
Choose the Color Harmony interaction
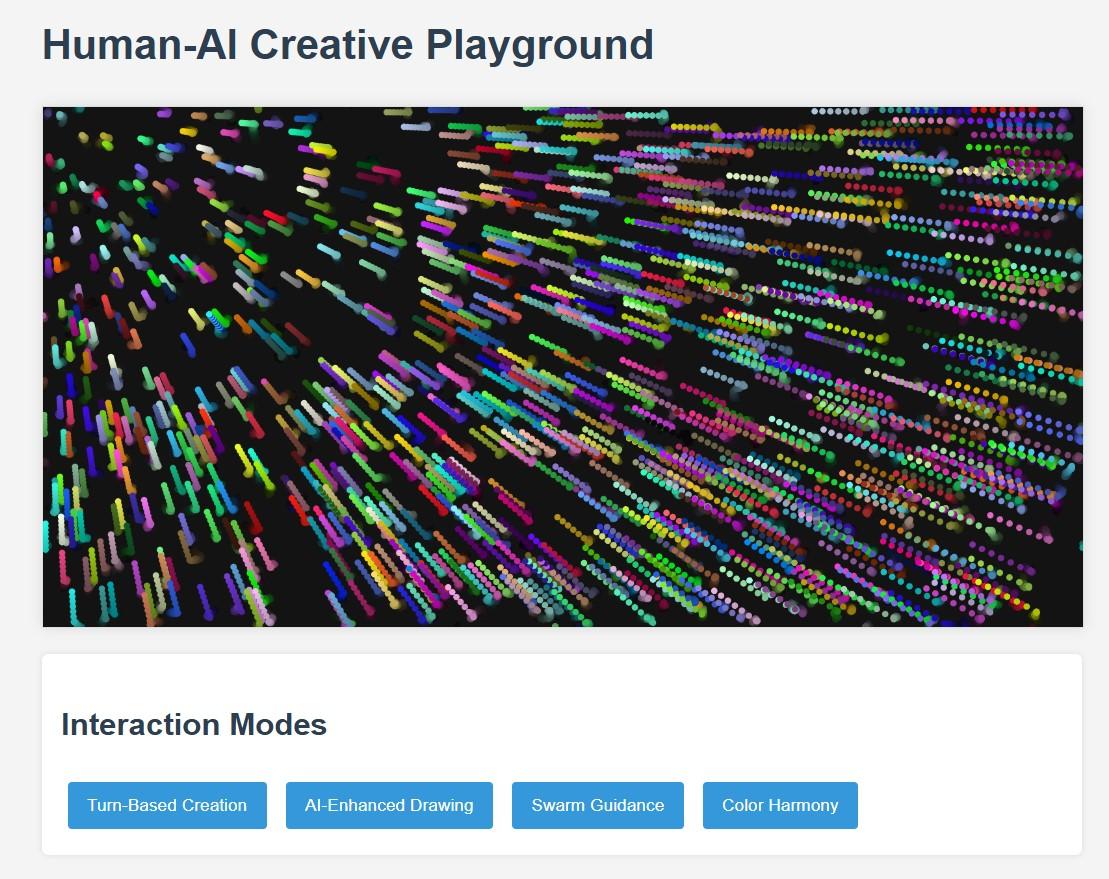(780, 805)
